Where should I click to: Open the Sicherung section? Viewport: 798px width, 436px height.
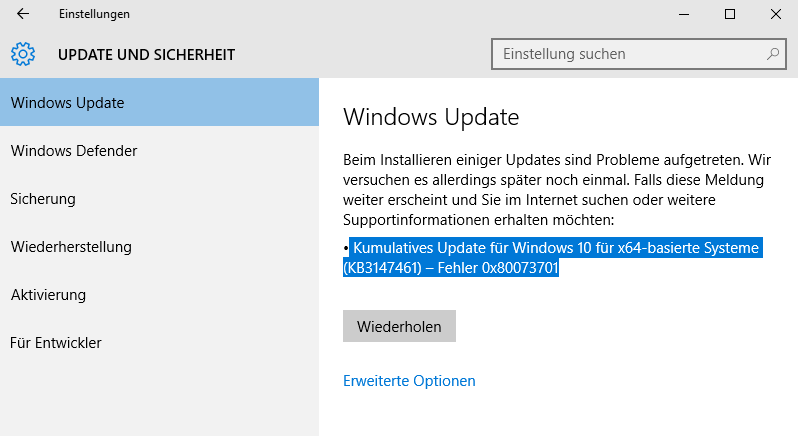tap(159, 198)
